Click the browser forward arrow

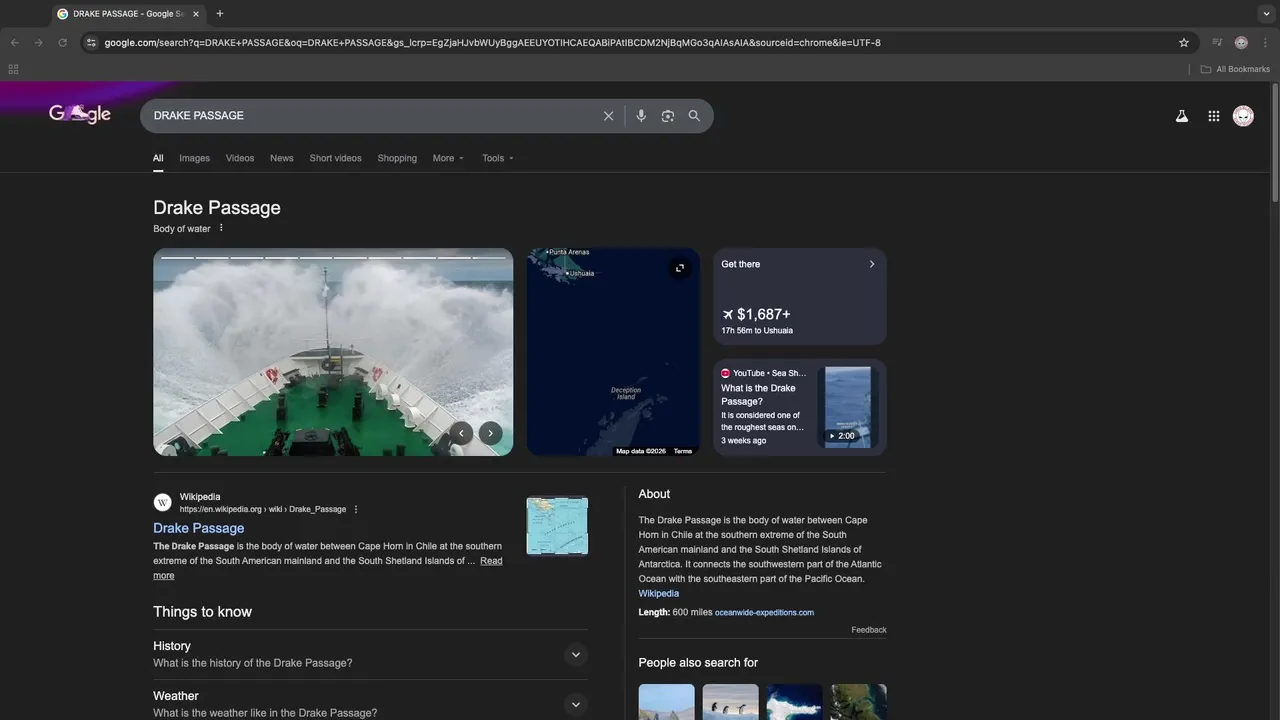point(38,43)
